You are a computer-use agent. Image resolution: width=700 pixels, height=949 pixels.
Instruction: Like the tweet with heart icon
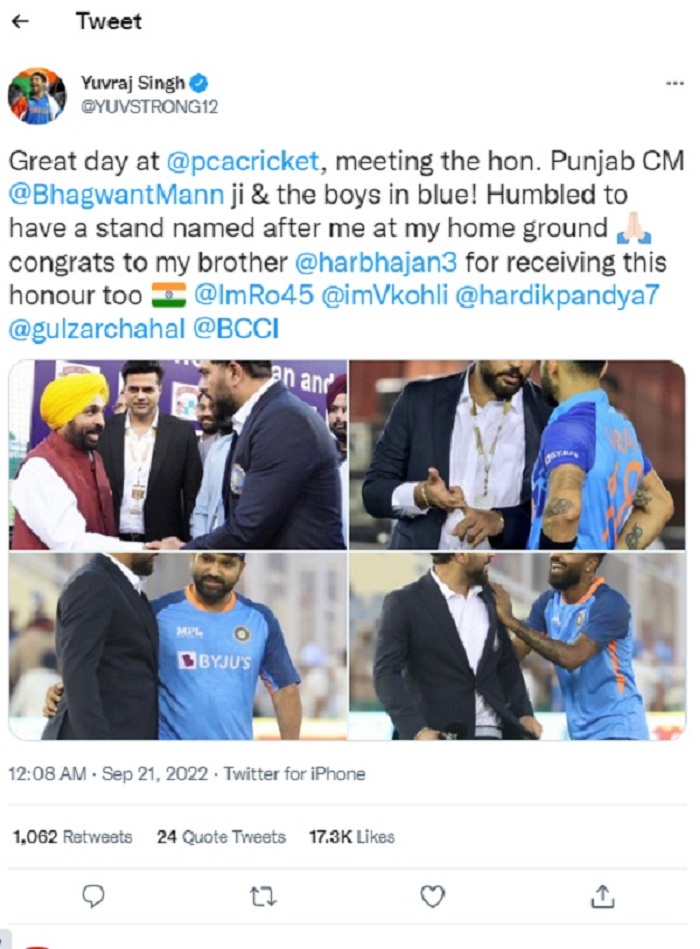pos(433,896)
